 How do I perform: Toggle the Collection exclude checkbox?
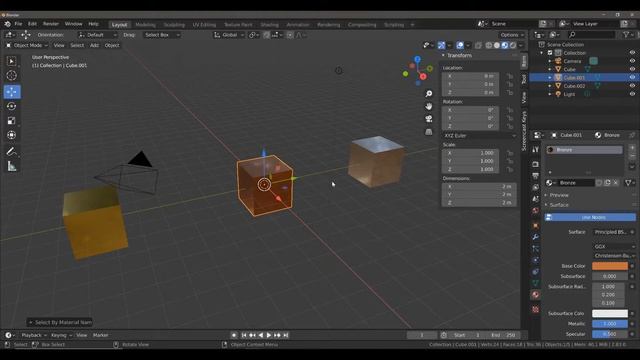click(x=550, y=53)
